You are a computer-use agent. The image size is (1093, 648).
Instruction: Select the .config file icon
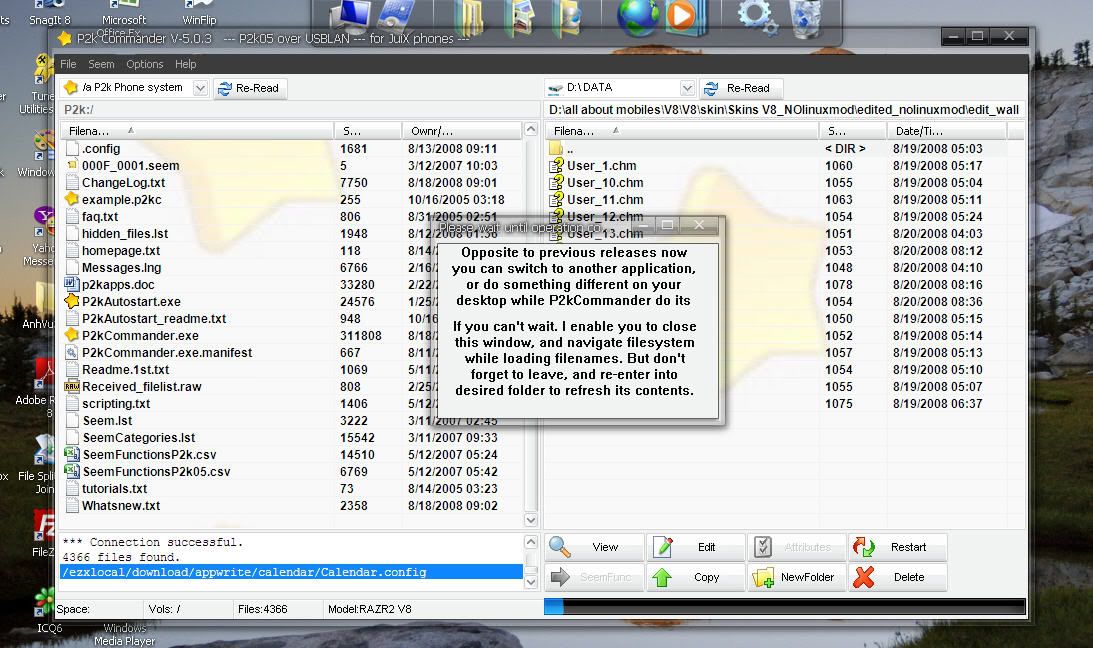click(72, 148)
